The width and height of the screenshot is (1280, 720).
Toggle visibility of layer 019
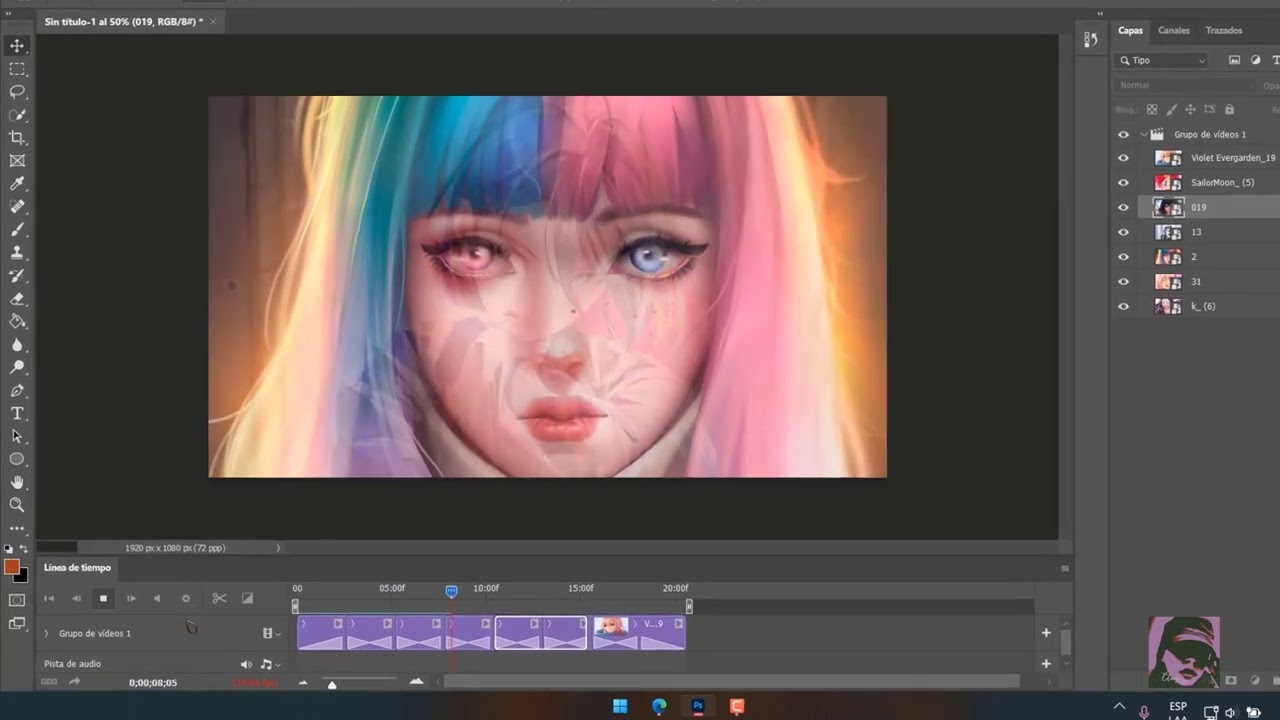point(1123,208)
